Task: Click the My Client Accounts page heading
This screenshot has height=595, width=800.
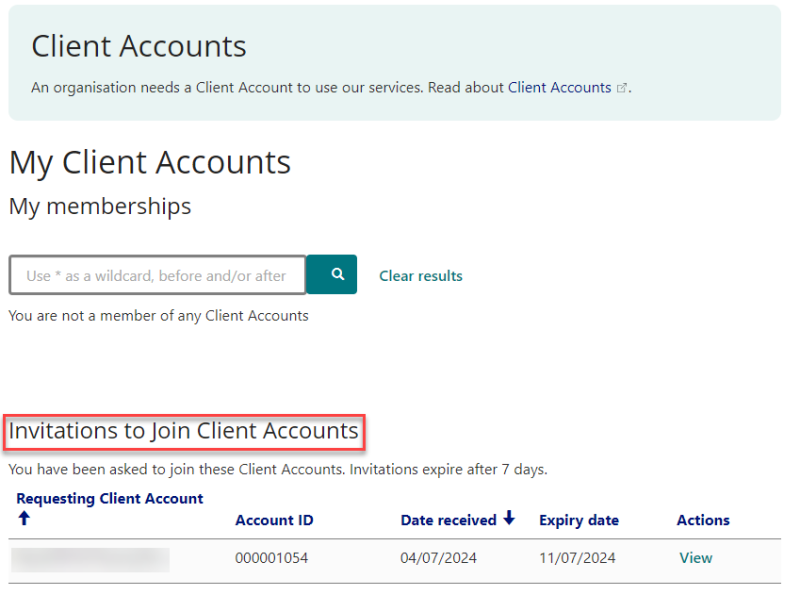Action: (150, 162)
